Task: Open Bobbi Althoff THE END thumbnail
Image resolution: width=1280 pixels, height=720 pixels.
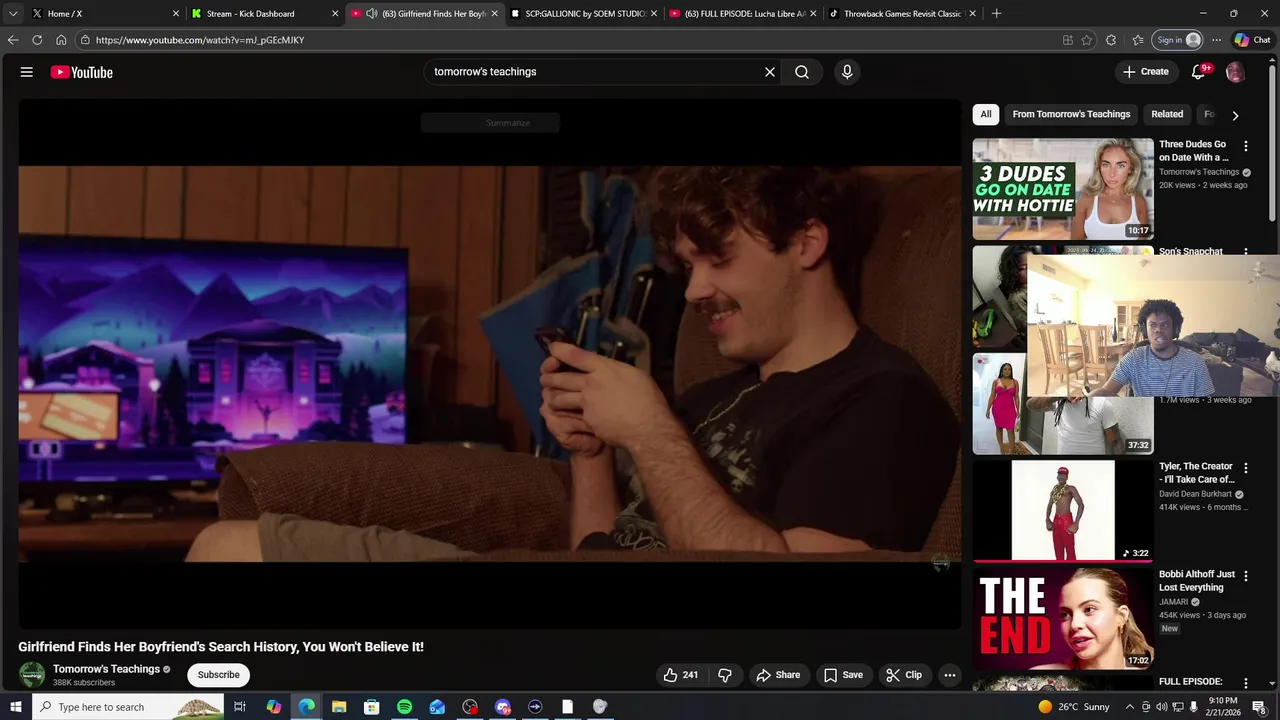Action: [1063, 619]
